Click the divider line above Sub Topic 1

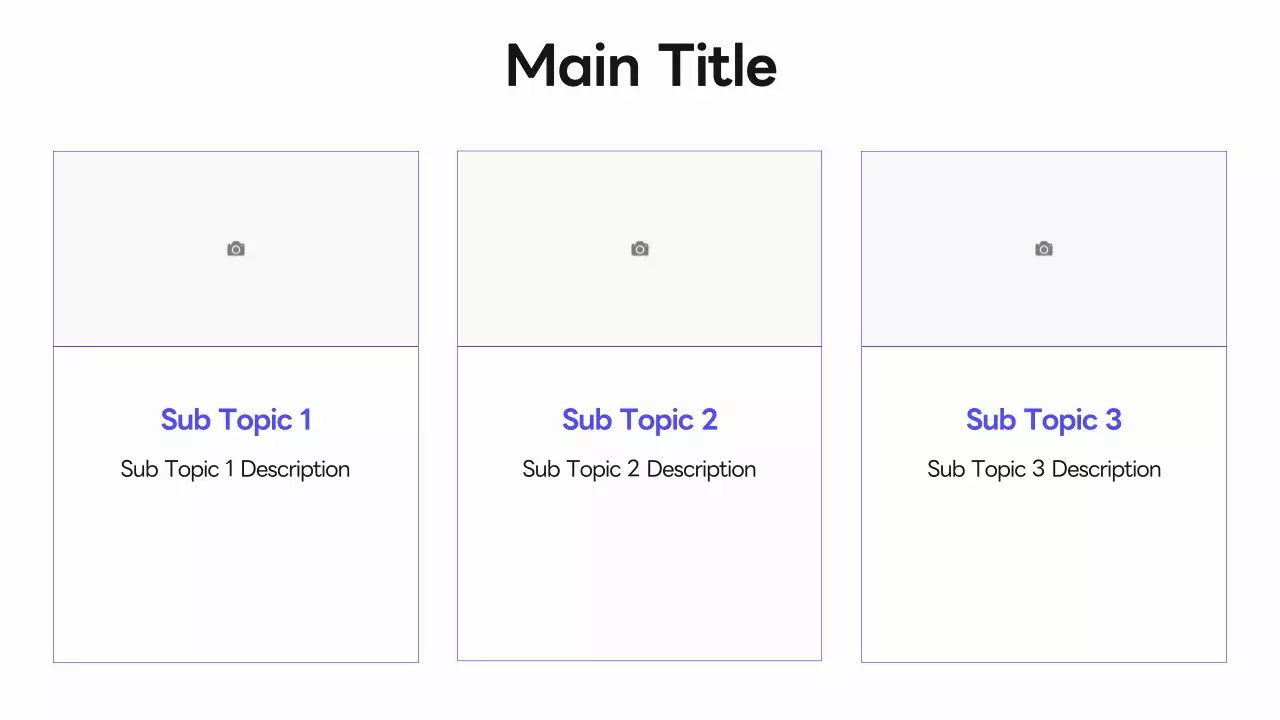pos(236,347)
